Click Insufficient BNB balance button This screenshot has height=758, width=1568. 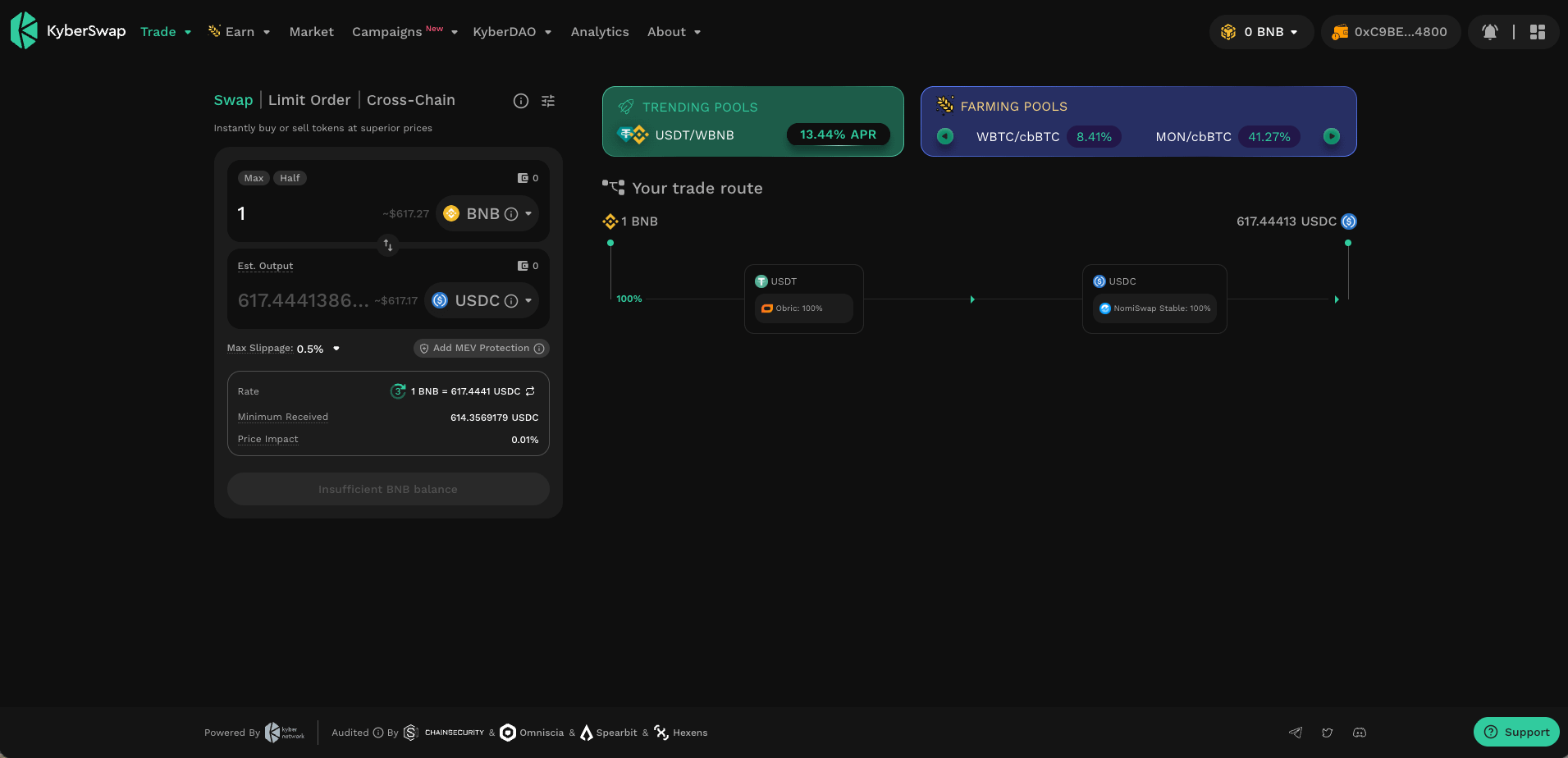click(388, 489)
